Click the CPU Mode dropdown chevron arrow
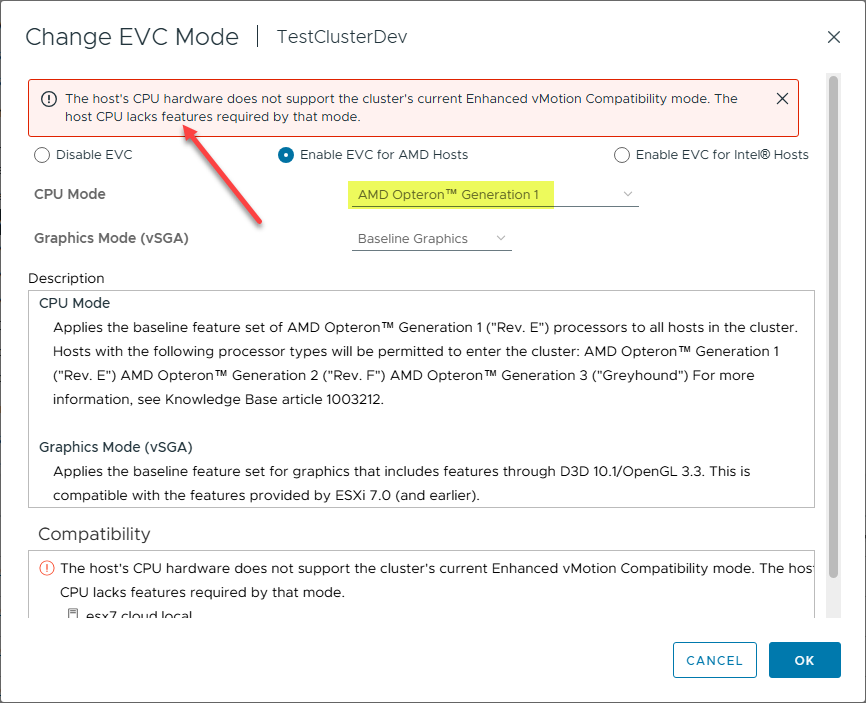This screenshot has height=703, width=866. [627, 194]
